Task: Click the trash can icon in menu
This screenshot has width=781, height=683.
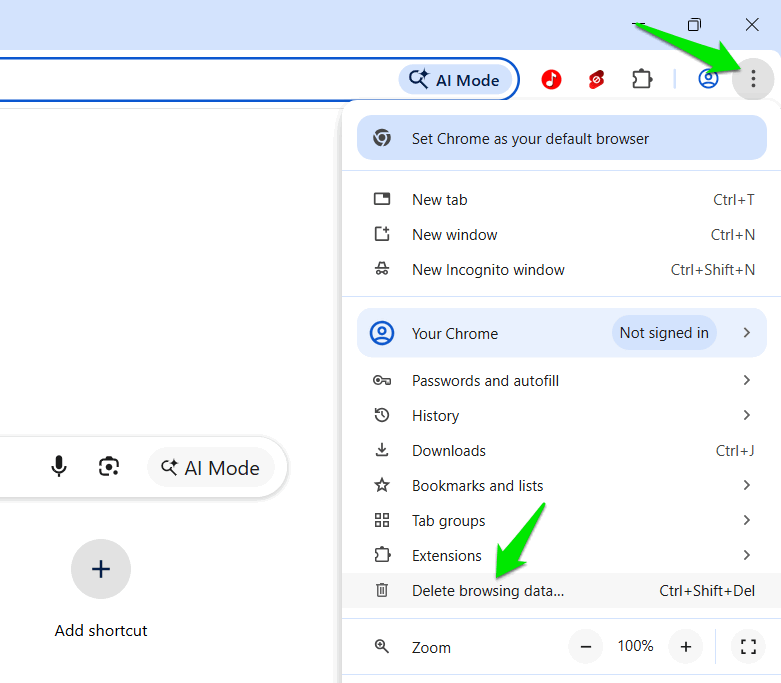Action: click(x=382, y=590)
